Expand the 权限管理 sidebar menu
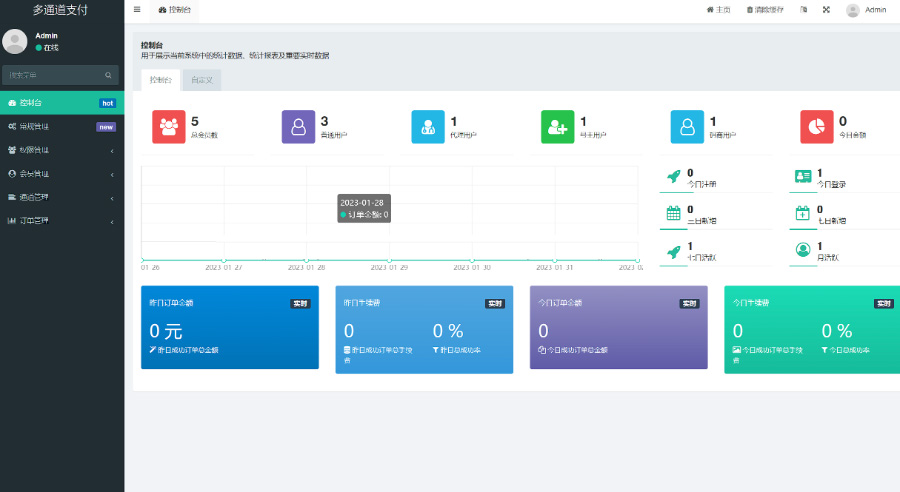The image size is (900, 492). point(60,150)
